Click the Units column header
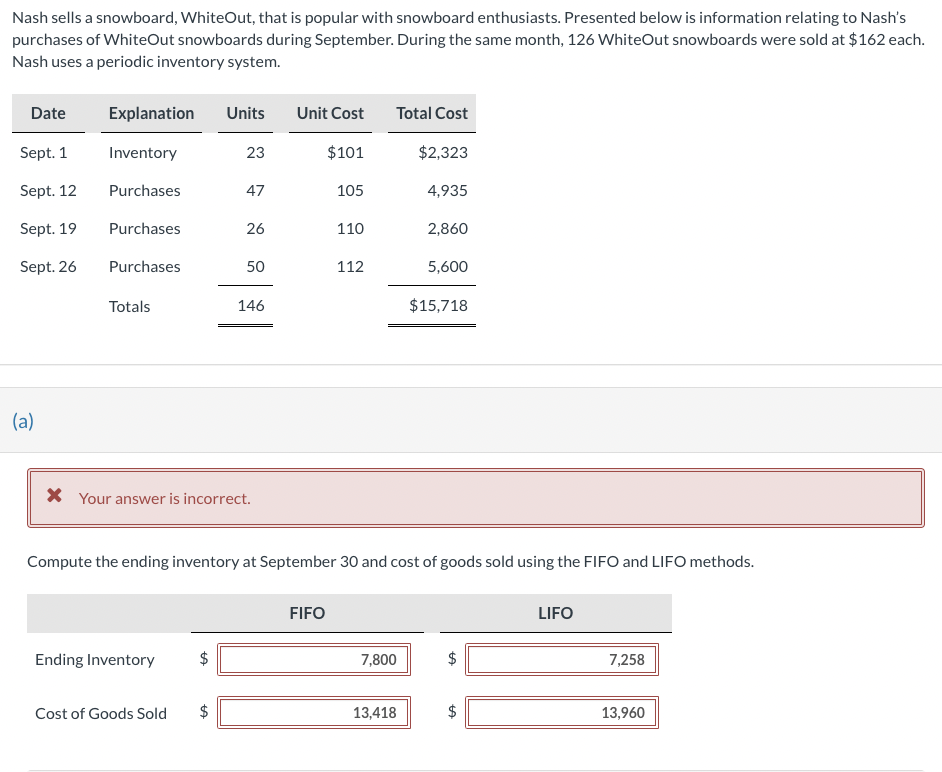The height and width of the screenshot is (772, 942). click(x=245, y=113)
